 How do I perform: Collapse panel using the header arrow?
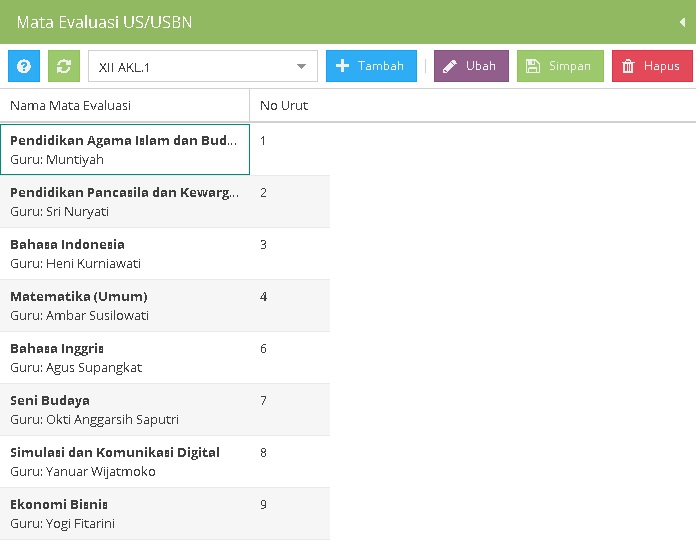click(x=682, y=21)
